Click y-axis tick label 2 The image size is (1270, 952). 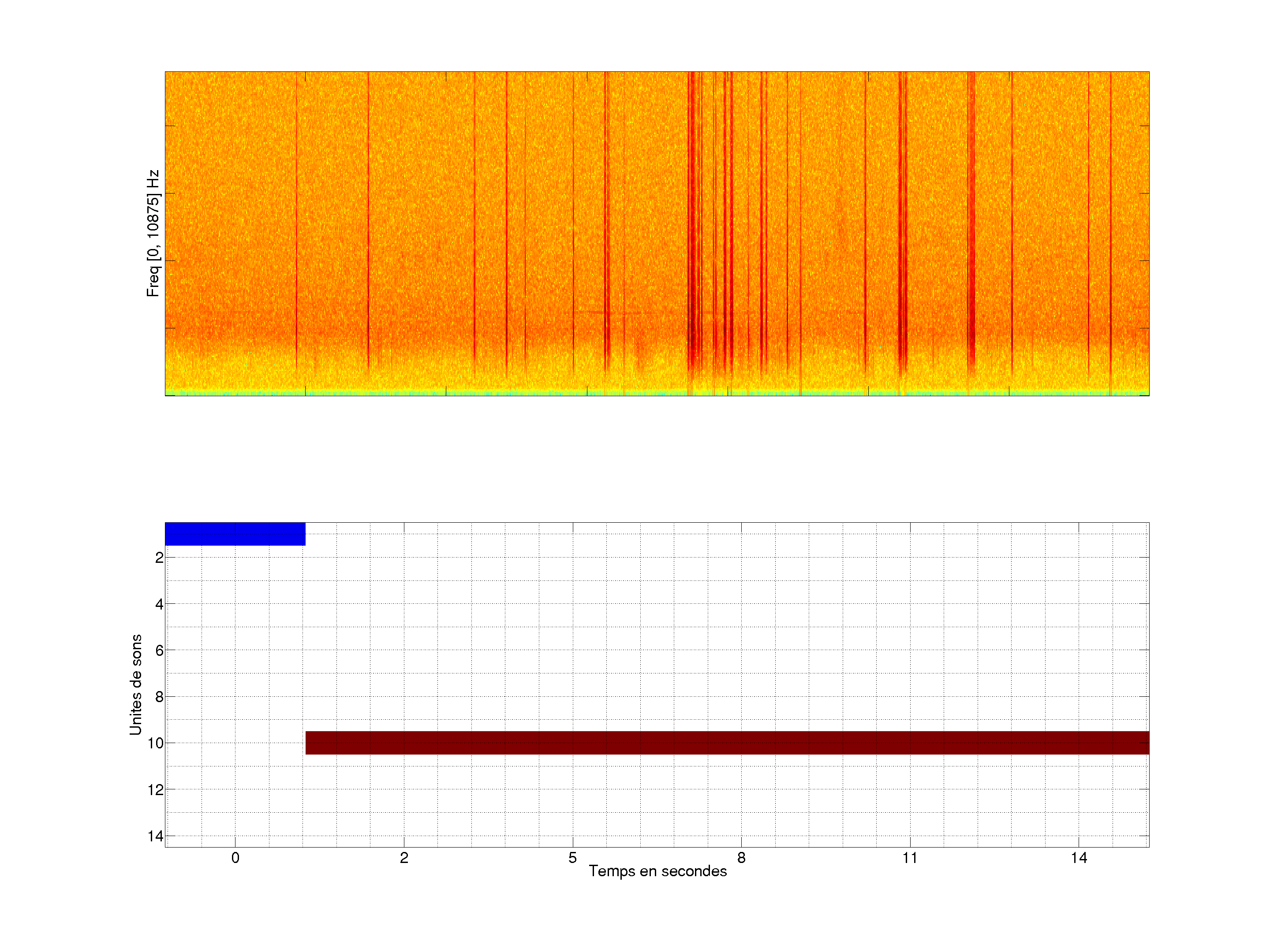[159, 558]
